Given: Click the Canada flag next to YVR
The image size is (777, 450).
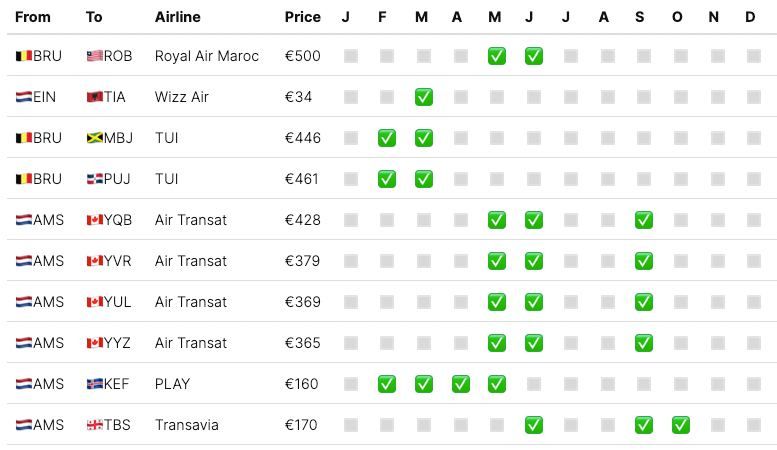Looking at the screenshot, I should pyautogui.click(x=94, y=261).
